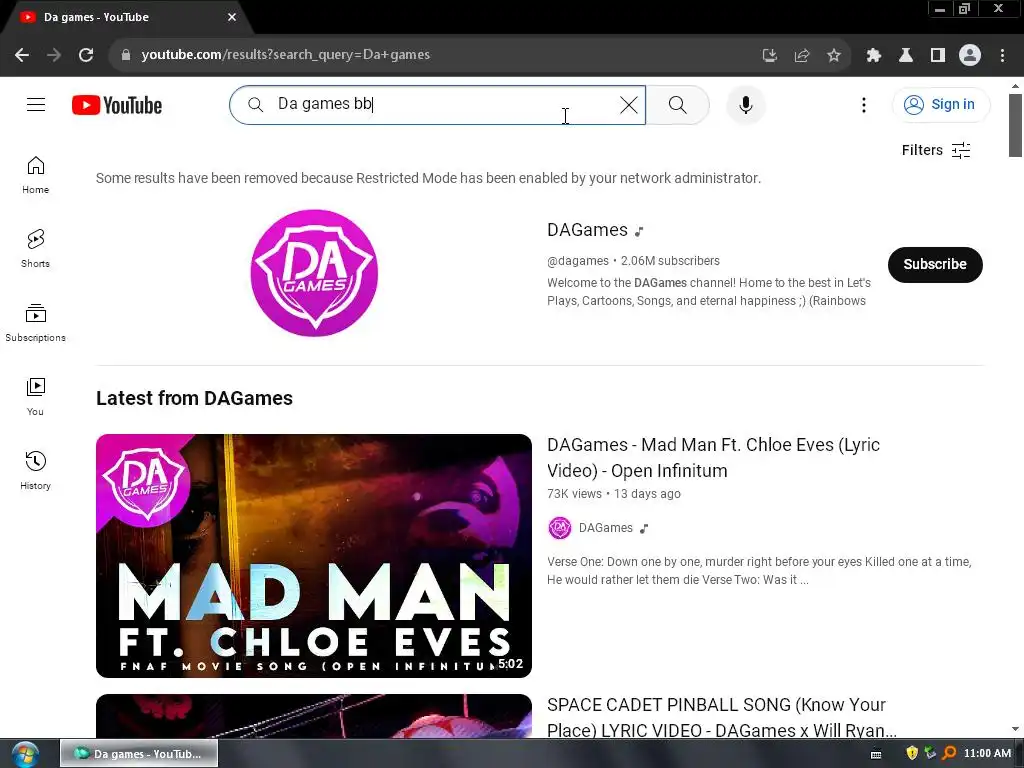This screenshot has height=768, width=1024.
Task: Open You section in sidebar
Action: [35, 396]
